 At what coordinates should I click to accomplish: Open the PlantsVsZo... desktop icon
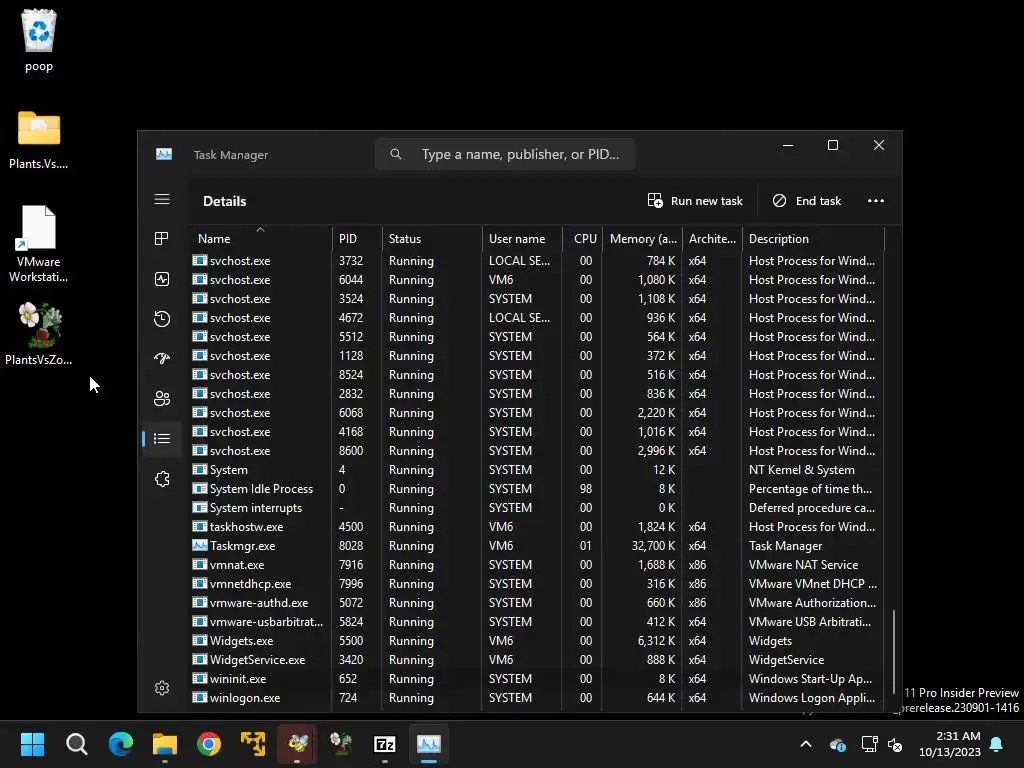[39, 334]
